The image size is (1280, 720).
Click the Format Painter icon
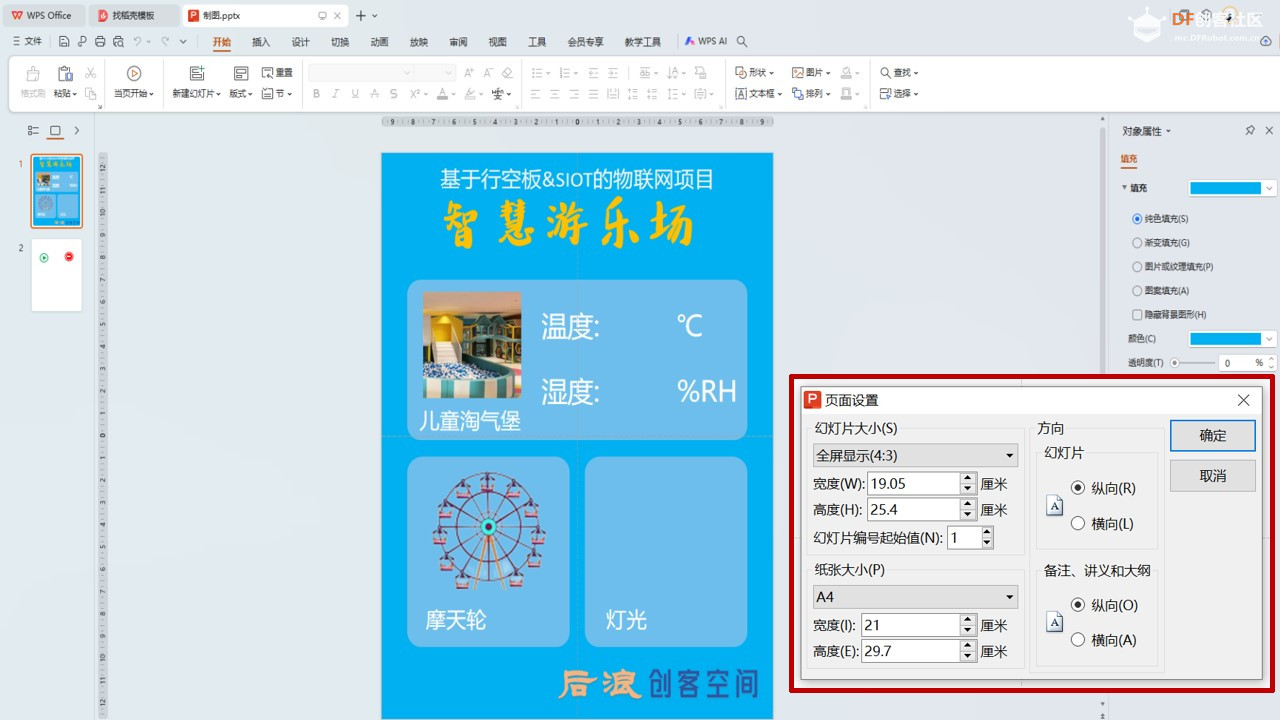33,74
